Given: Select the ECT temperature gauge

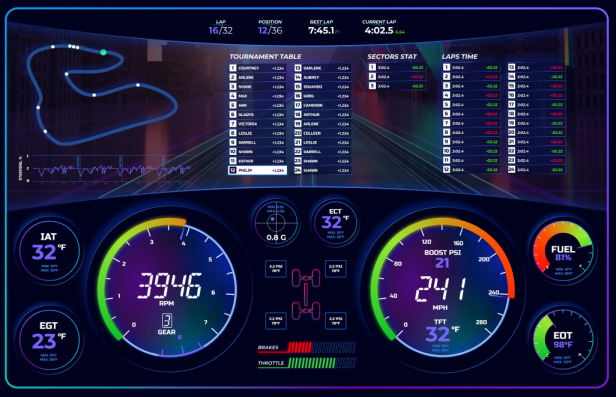Looking at the screenshot, I should (335, 223).
